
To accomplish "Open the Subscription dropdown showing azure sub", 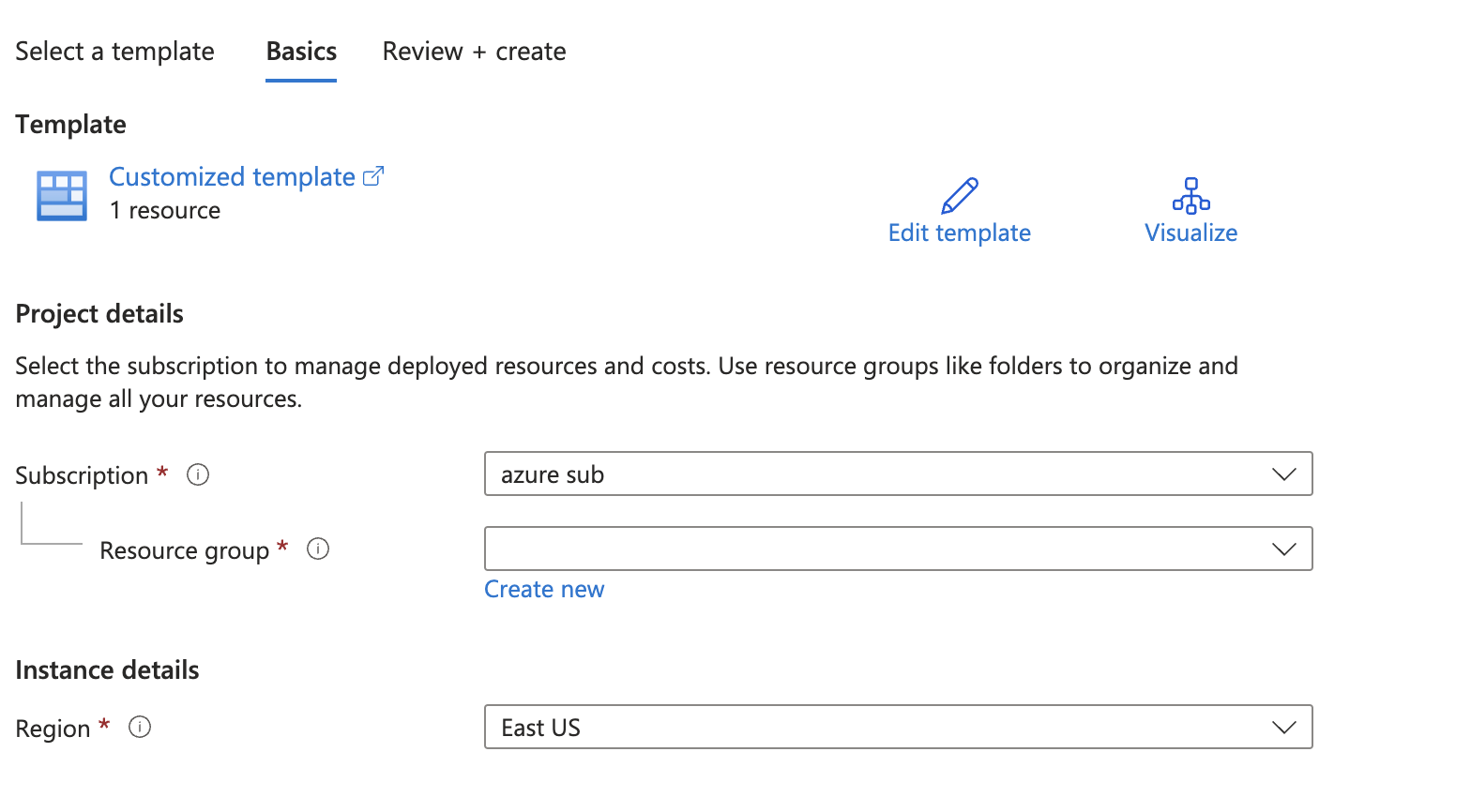I will coord(882,474).
